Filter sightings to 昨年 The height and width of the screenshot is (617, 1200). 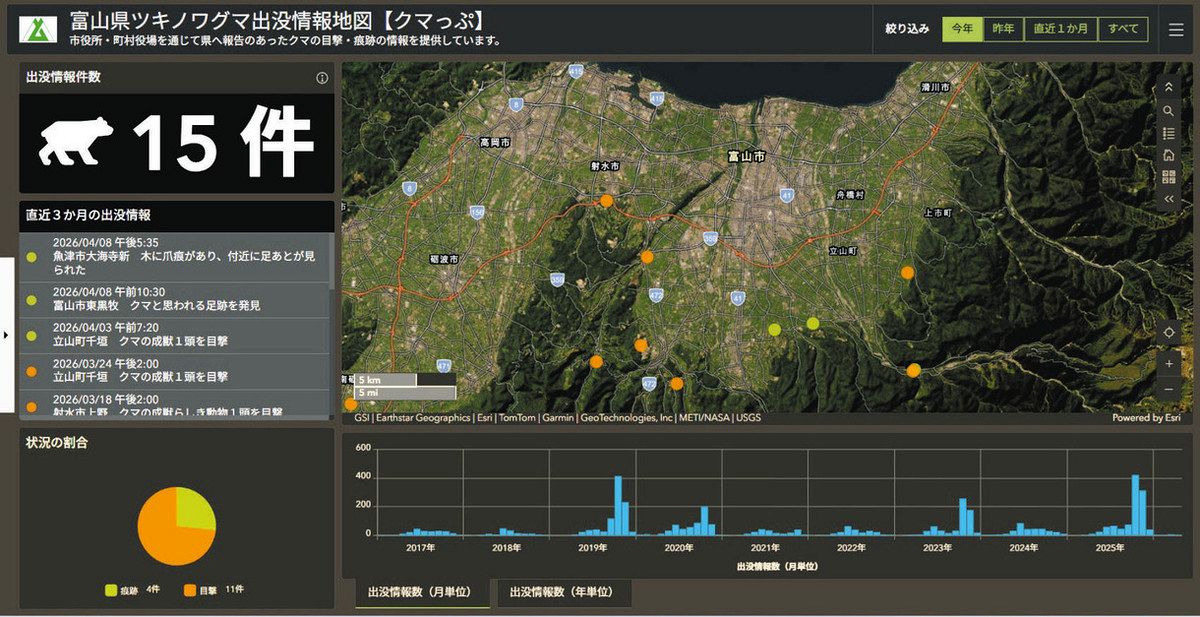coord(1003,29)
